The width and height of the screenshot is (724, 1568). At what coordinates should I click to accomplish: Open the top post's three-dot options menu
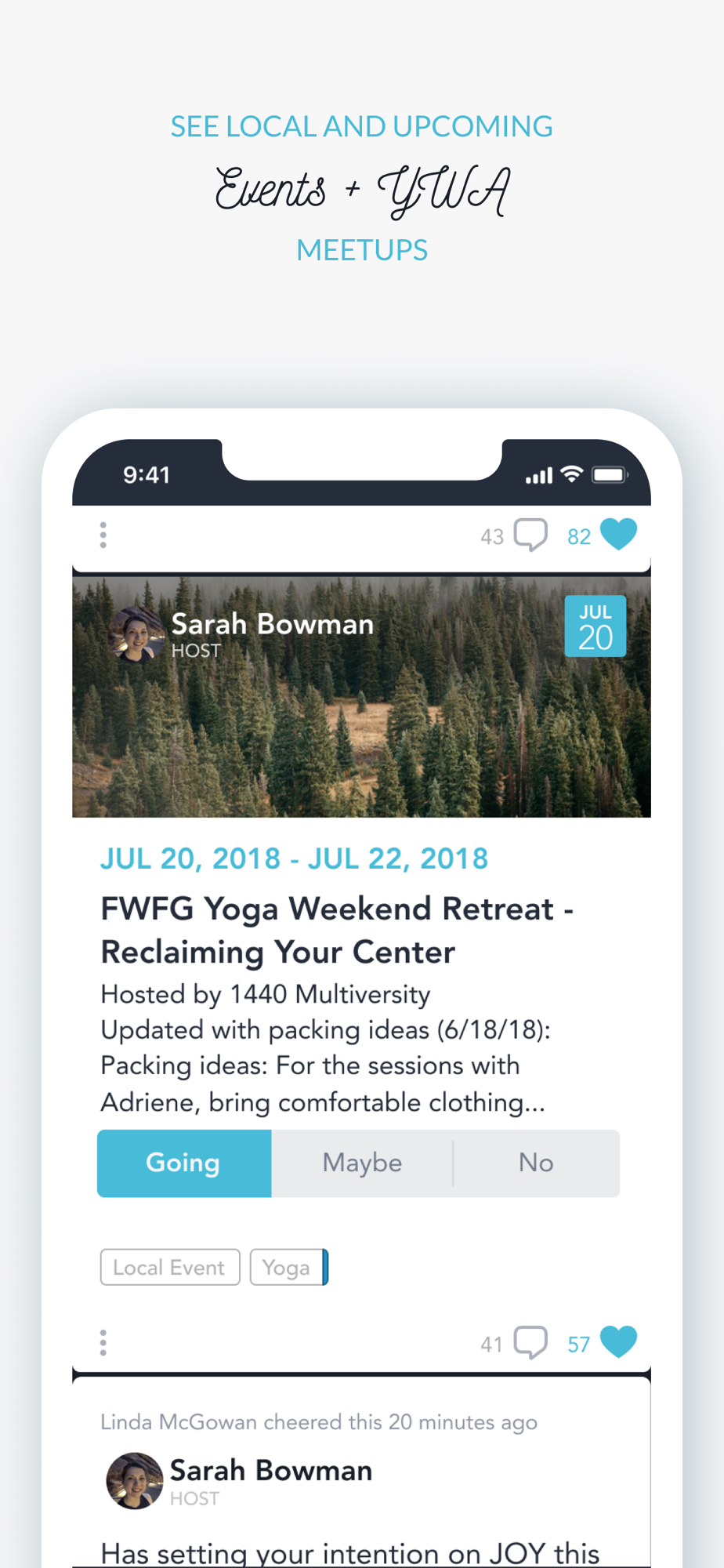tap(103, 535)
